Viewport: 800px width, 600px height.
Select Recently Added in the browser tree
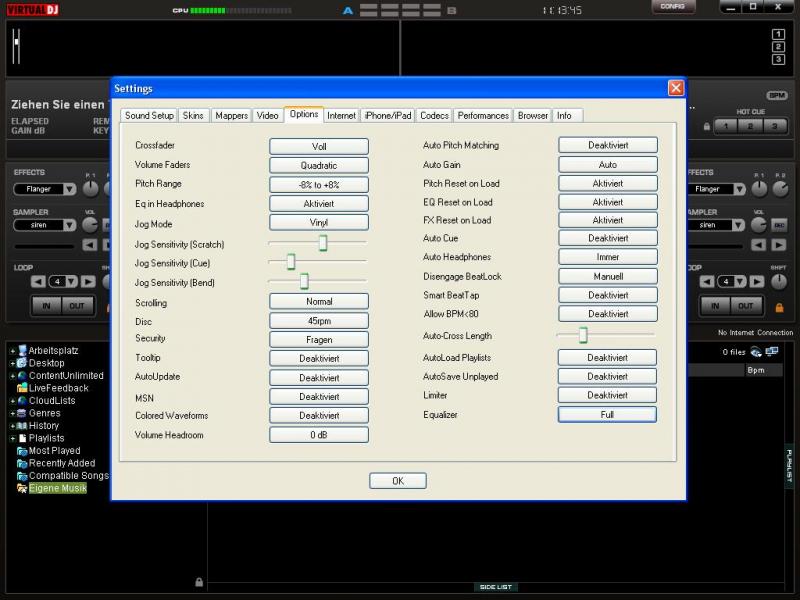pos(62,463)
